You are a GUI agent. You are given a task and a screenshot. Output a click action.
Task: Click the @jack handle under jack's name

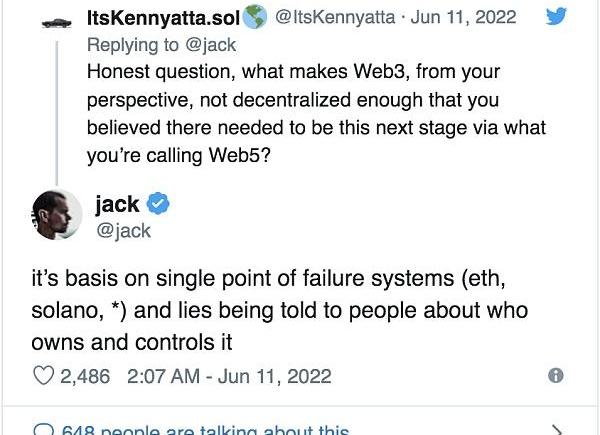click(122, 231)
